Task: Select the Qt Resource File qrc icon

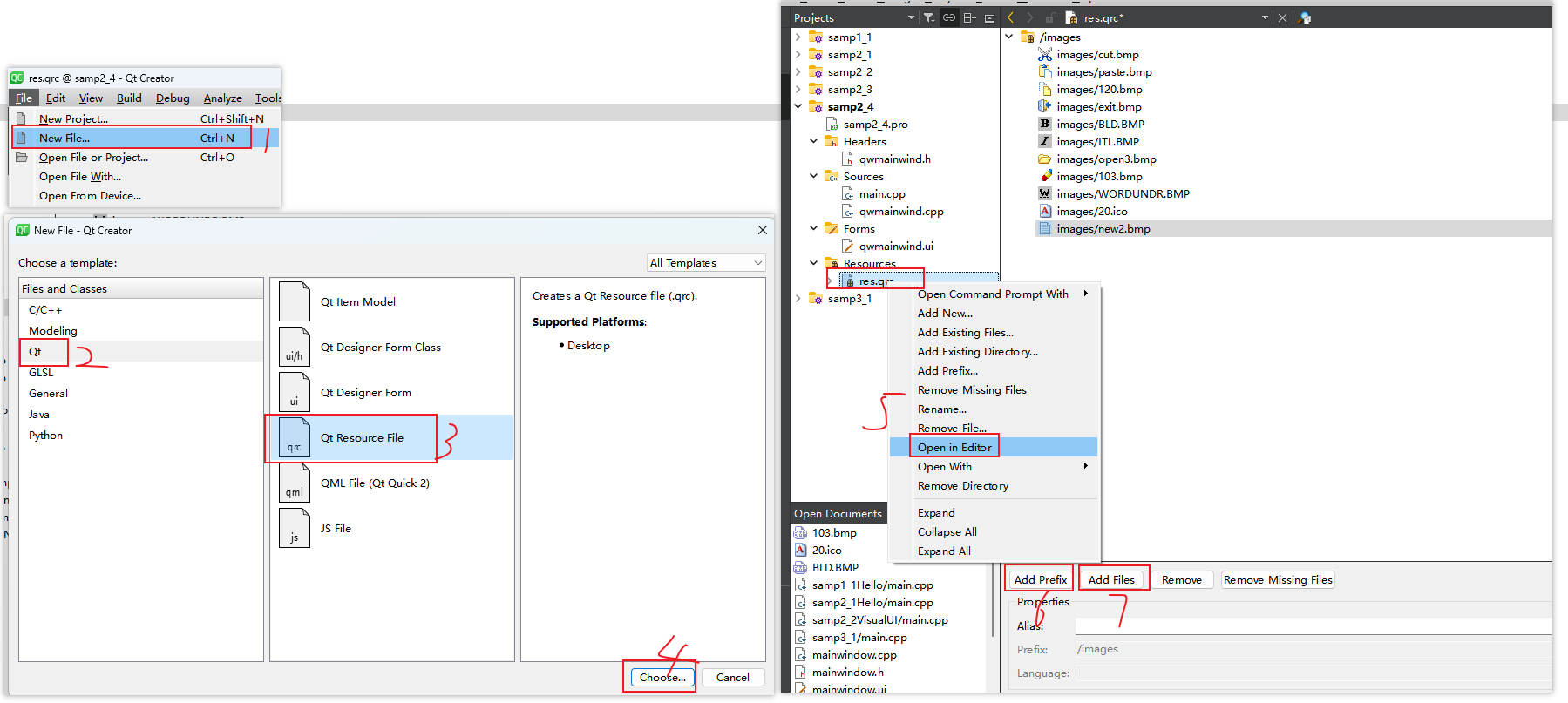Action: pyautogui.click(x=295, y=438)
